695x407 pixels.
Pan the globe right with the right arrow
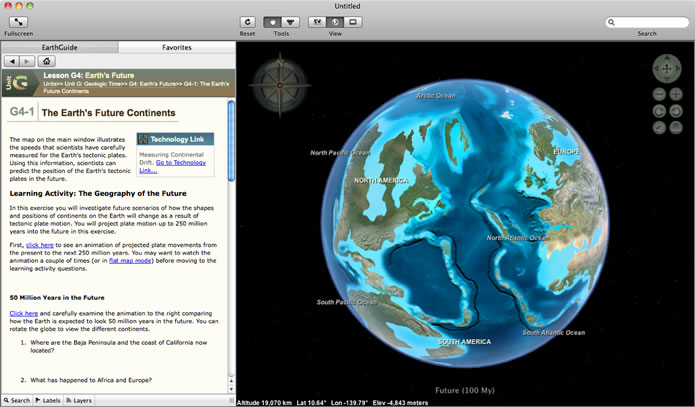[x=676, y=69]
